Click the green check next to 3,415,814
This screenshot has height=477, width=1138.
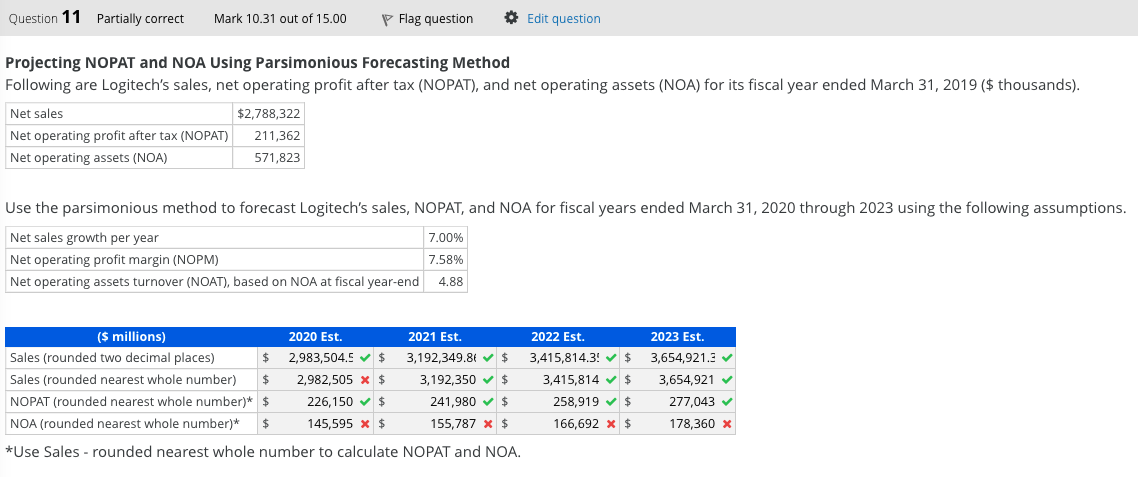pos(610,380)
